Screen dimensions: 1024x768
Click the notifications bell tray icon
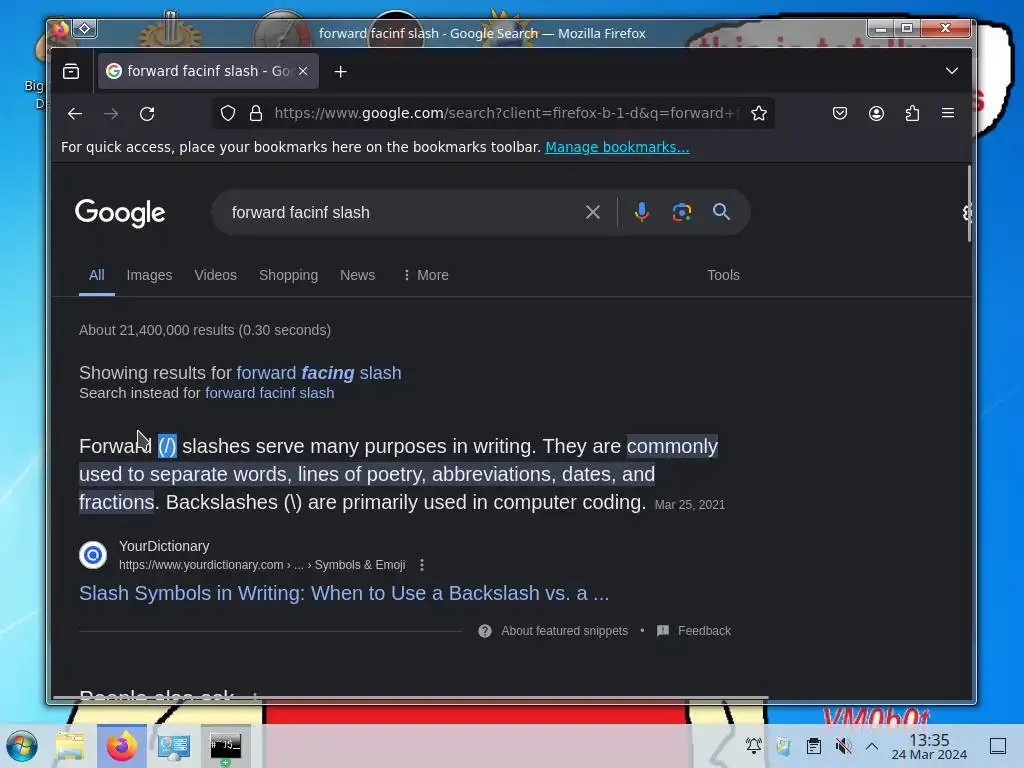point(754,746)
